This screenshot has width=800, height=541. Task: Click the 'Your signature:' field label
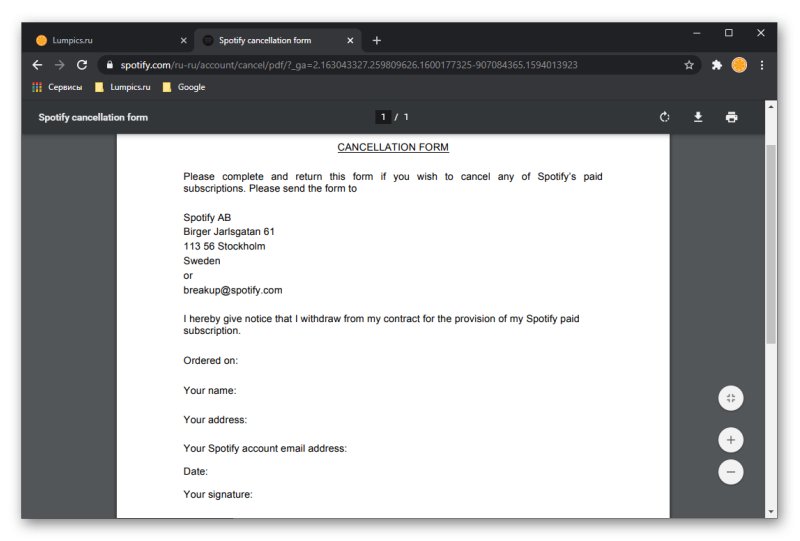(218, 494)
